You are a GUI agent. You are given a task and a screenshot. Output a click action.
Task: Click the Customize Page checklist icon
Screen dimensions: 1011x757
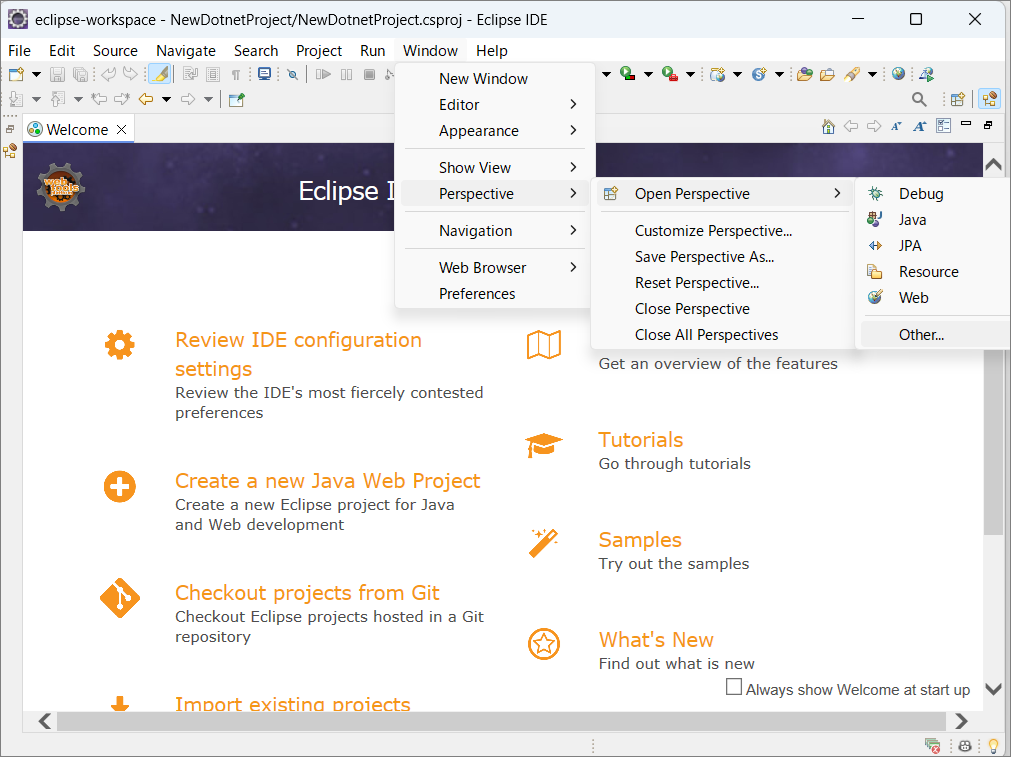(x=943, y=126)
